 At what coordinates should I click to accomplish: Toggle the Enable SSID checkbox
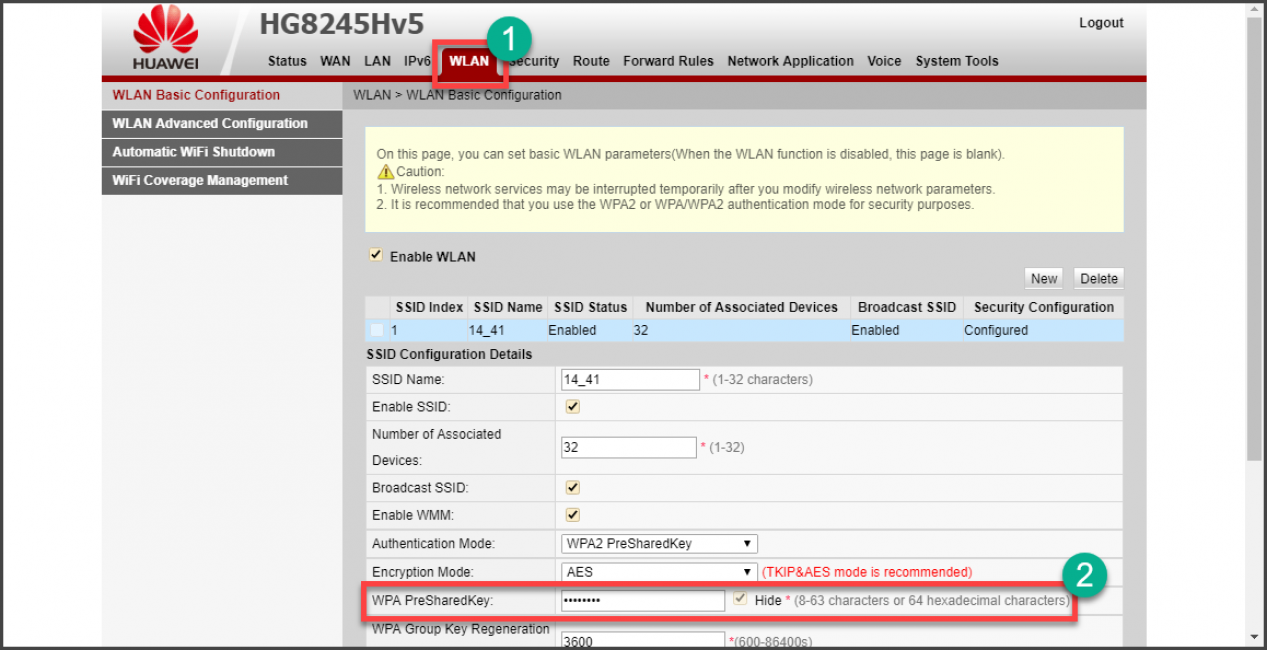[x=573, y=407]
